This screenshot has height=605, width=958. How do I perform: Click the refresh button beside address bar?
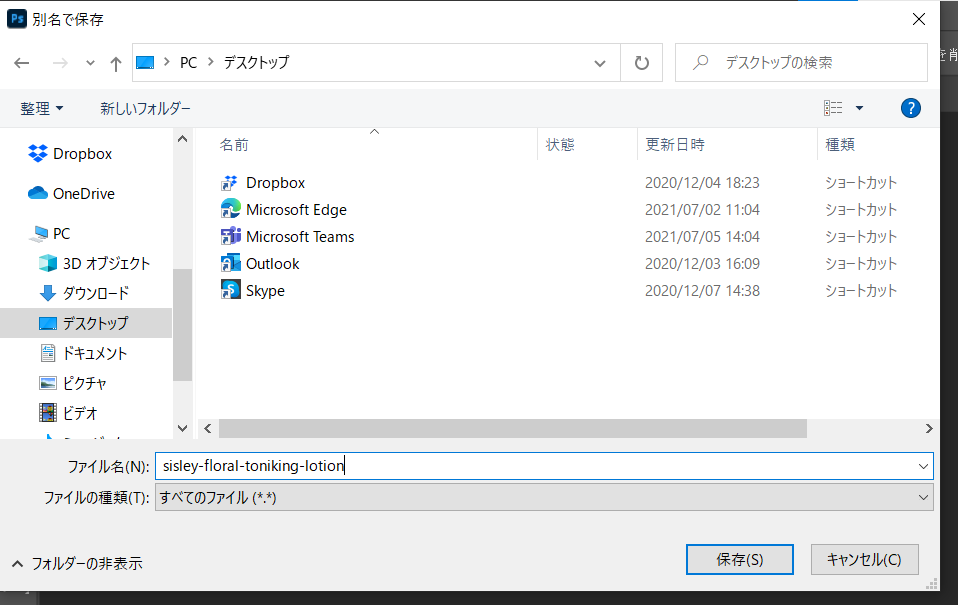641,63
